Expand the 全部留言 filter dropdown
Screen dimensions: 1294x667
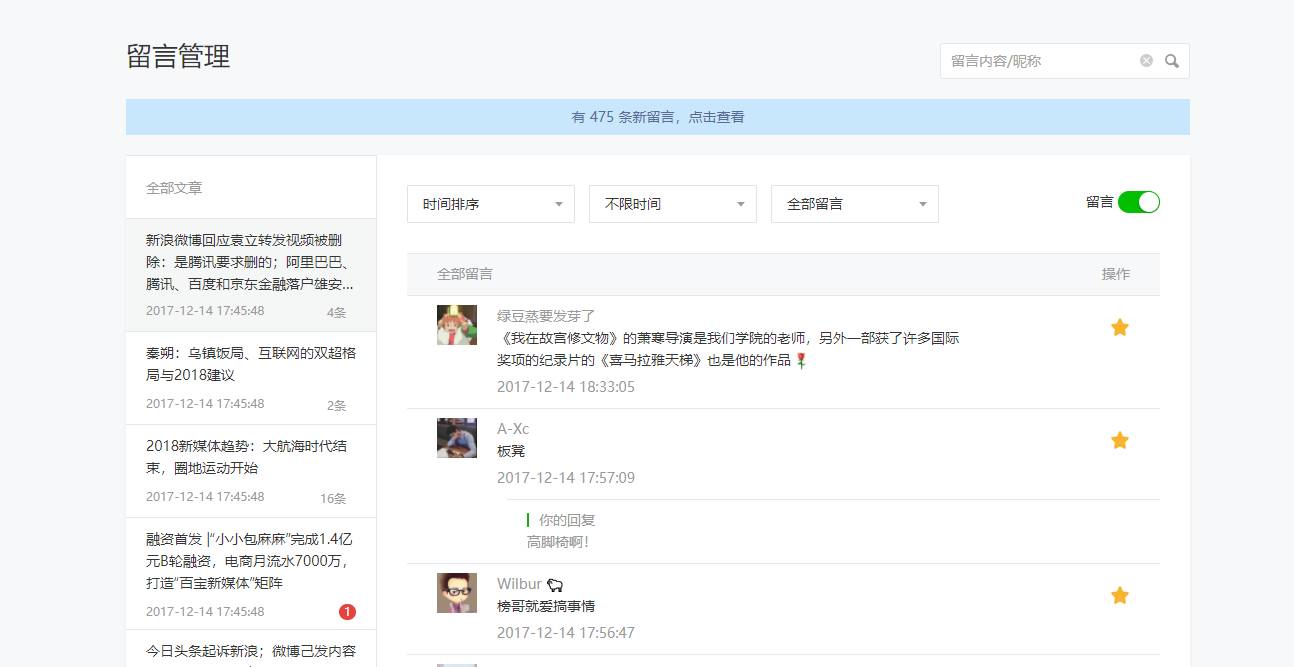tap(854, 204)
